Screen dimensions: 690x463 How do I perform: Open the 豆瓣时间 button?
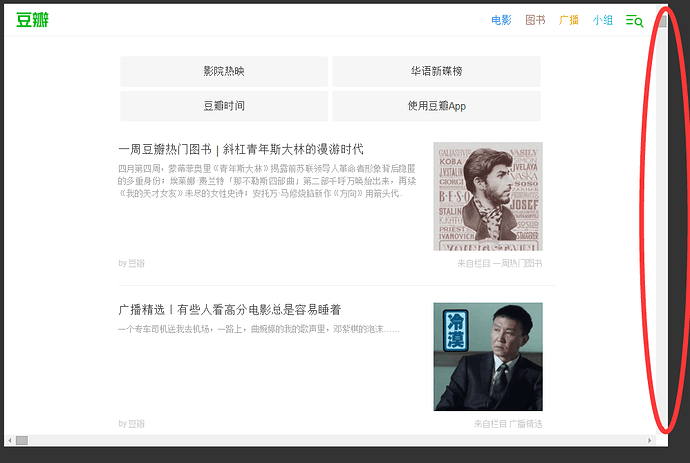(224, 106)
